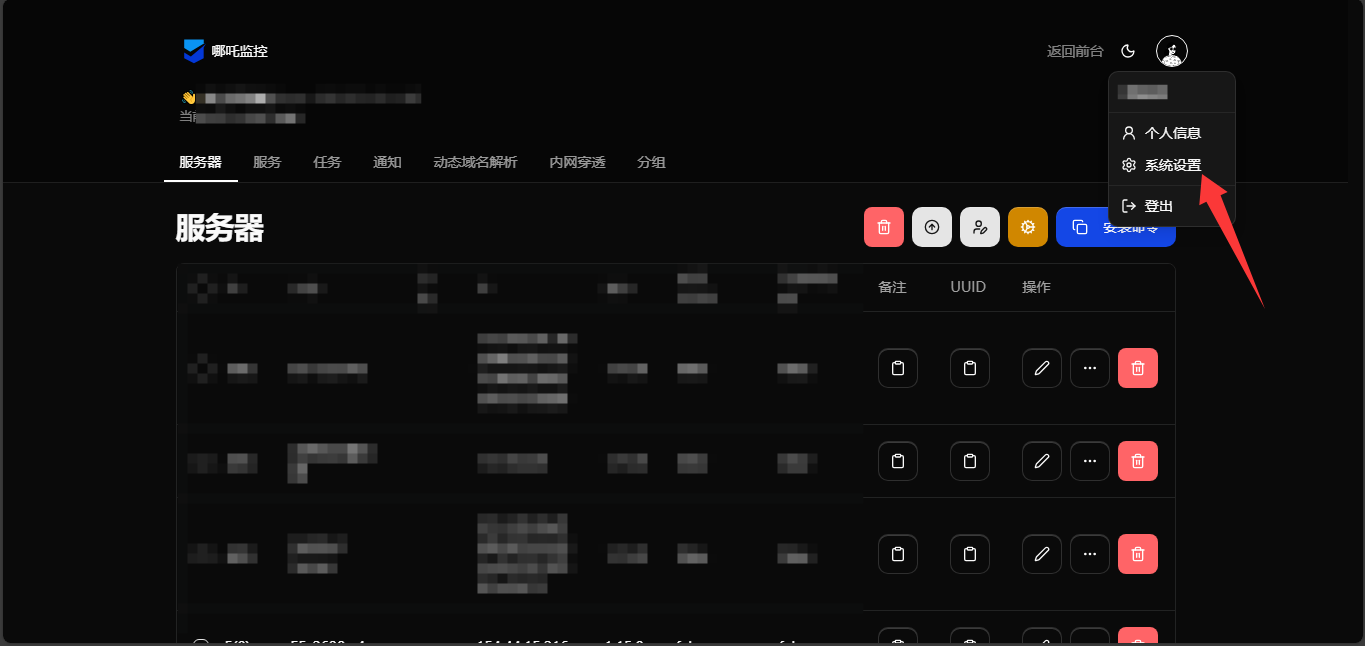Open the 动态域名解析 tab

point(475,162)
